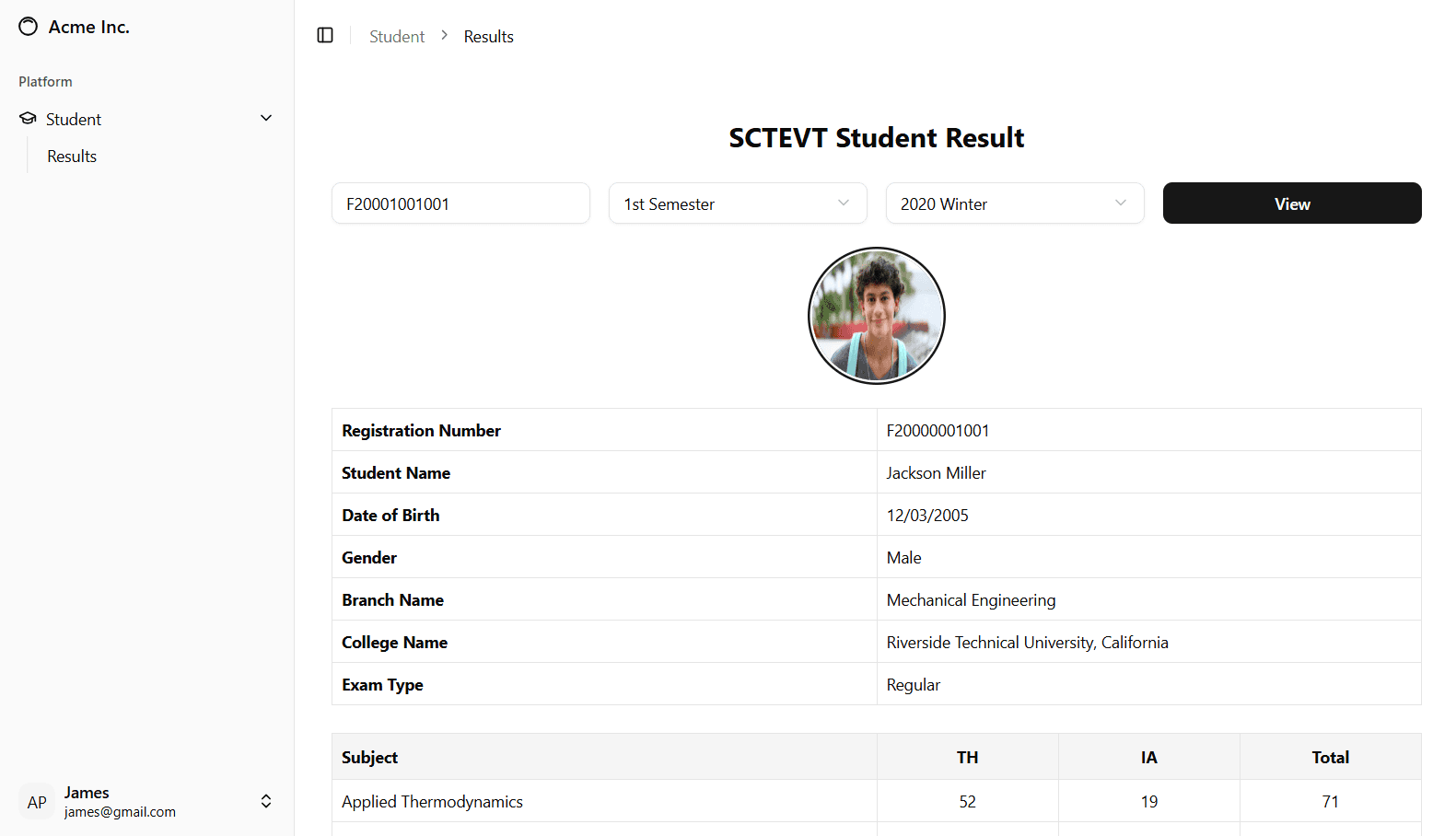Open the 2020 Winter session dropdown
Screen dimensions: 1456x836
click(1014, 203)
